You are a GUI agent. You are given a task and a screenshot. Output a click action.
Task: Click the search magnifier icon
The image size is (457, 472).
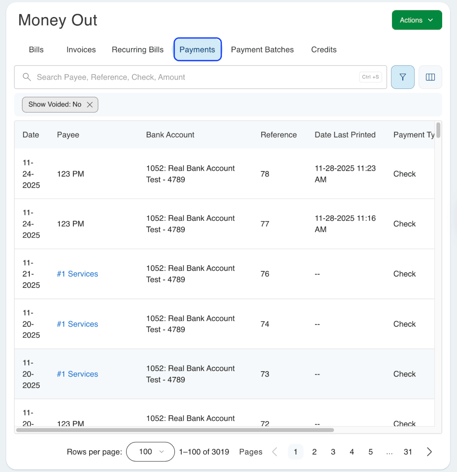pyautogui.click(x=27, y=77)
